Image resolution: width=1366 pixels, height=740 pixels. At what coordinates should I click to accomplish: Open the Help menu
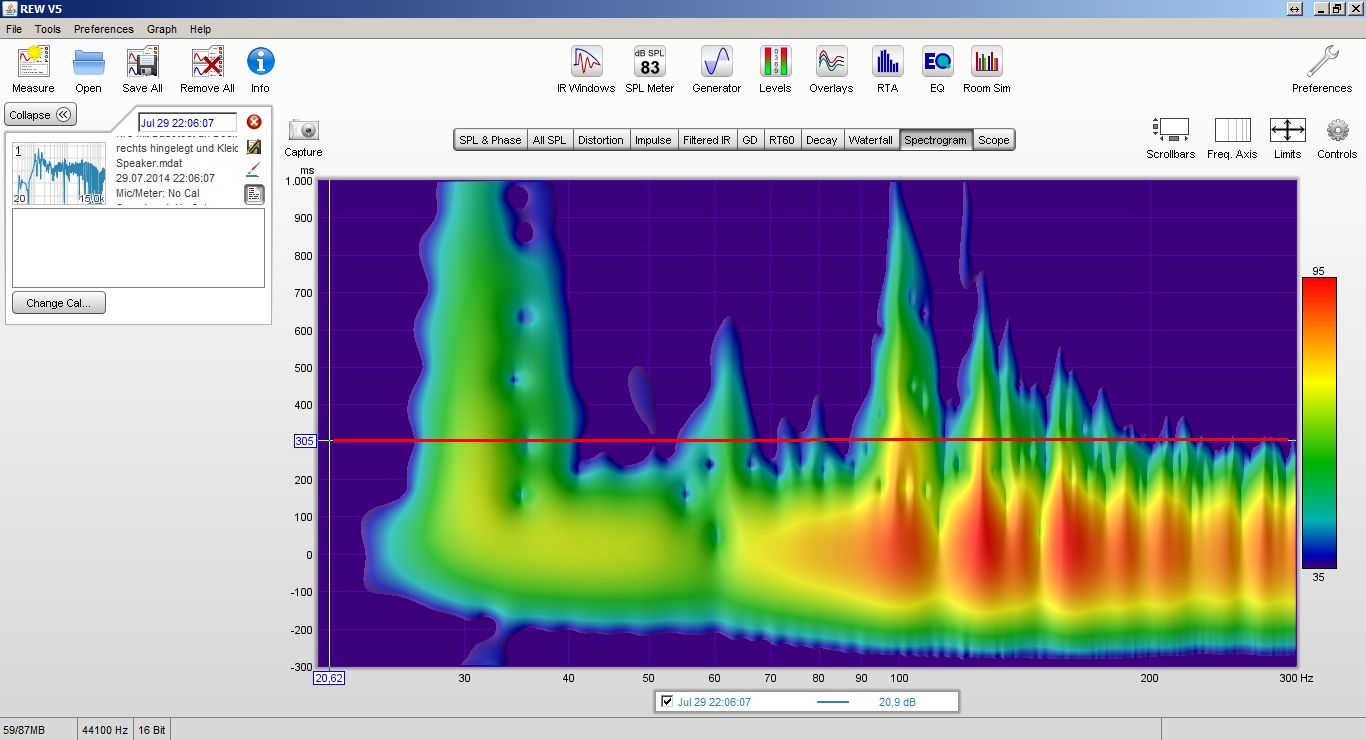(200, 29)
